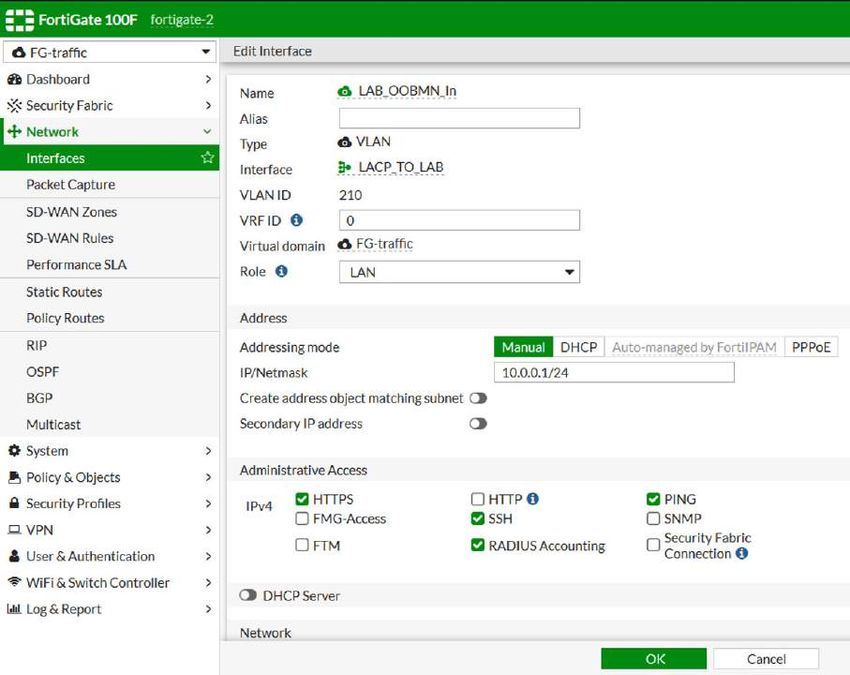Image resolution: width=850 pixels, height=675 pixels.
Task: Select DHCP addressing mode
Action: click(x=578, y=347)
